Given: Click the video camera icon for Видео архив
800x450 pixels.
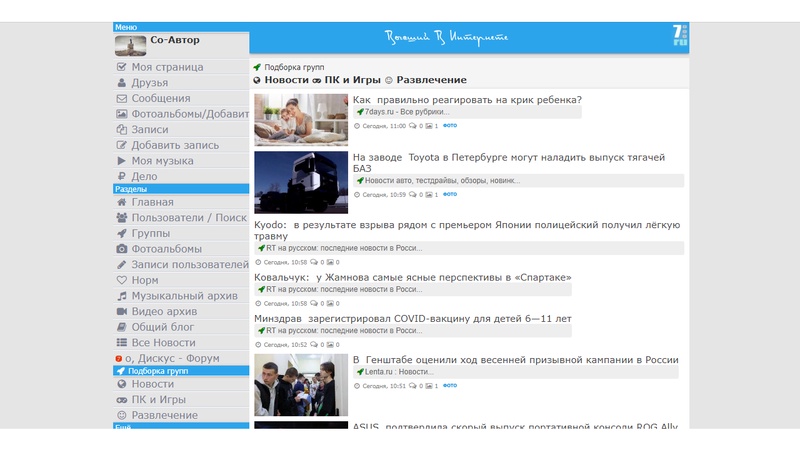Looking at the screenshot, I should coord(122,311).
